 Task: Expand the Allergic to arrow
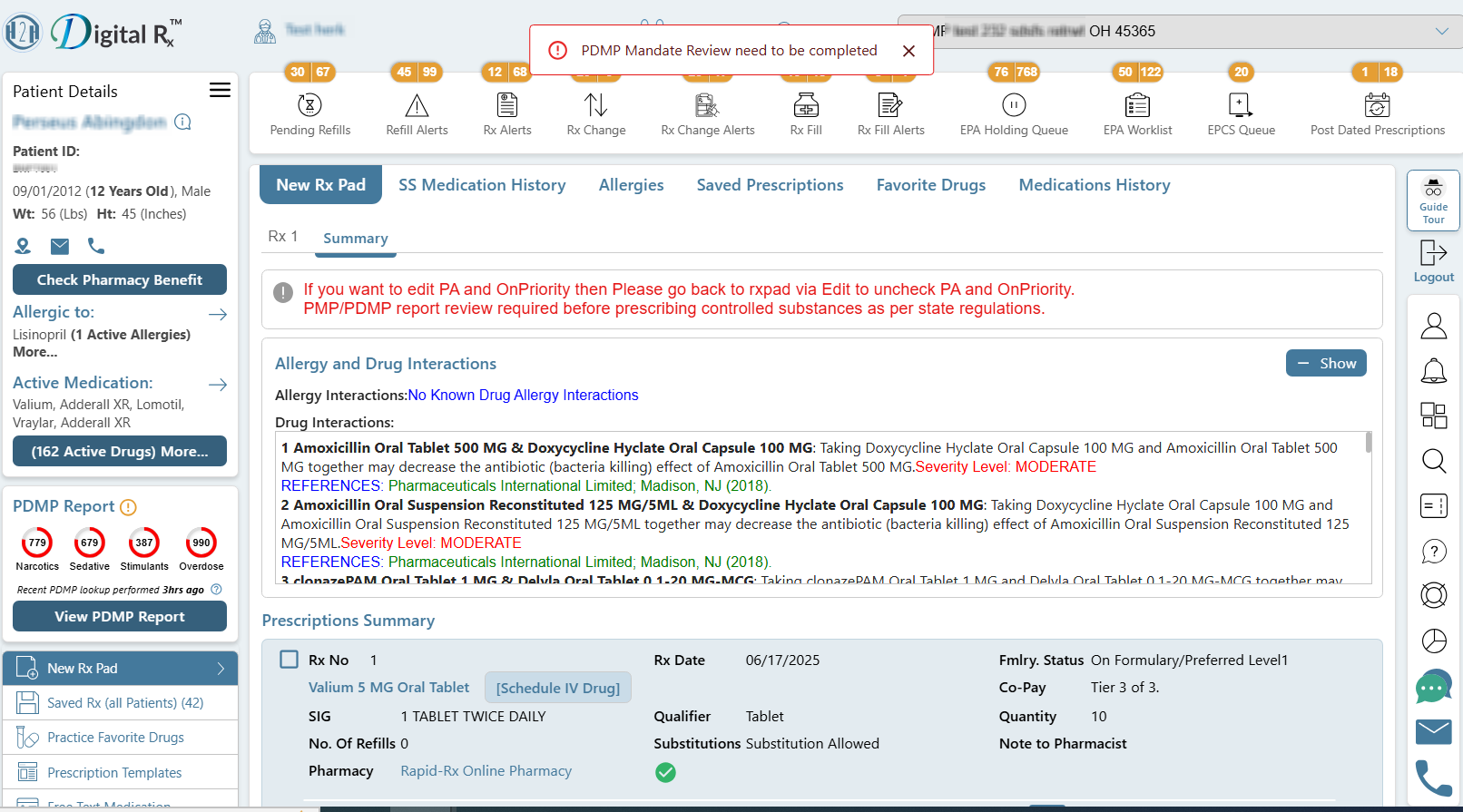click(x=218, y=314)
